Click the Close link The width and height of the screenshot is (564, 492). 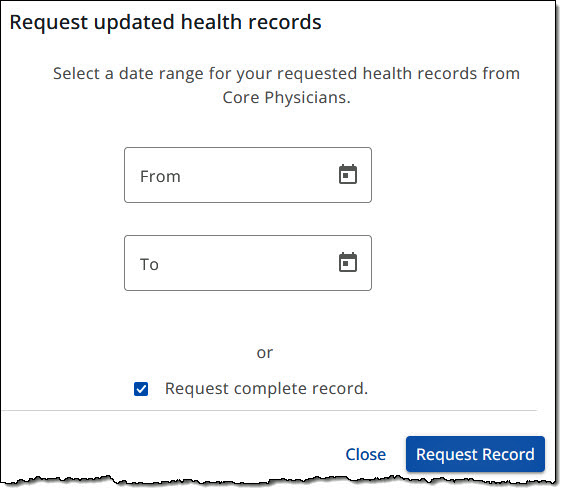pos(365,454)
